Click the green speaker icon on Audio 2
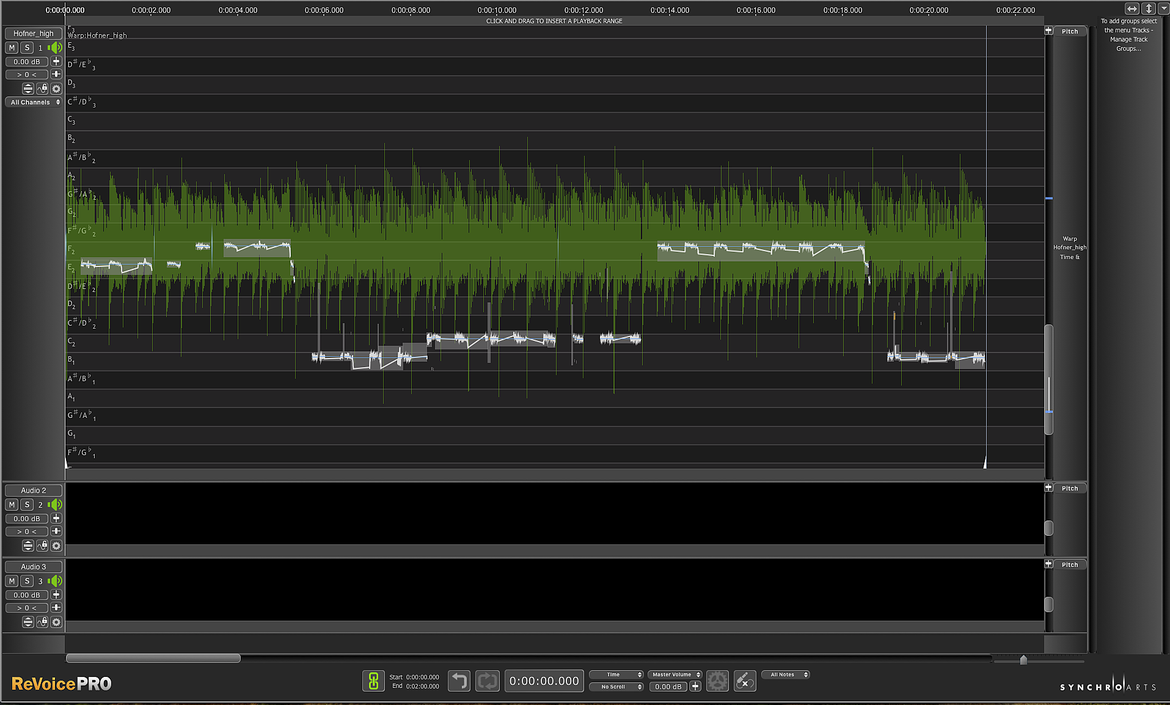The height and width of the screenshot is (705, 1170). [x=55, y=505]
